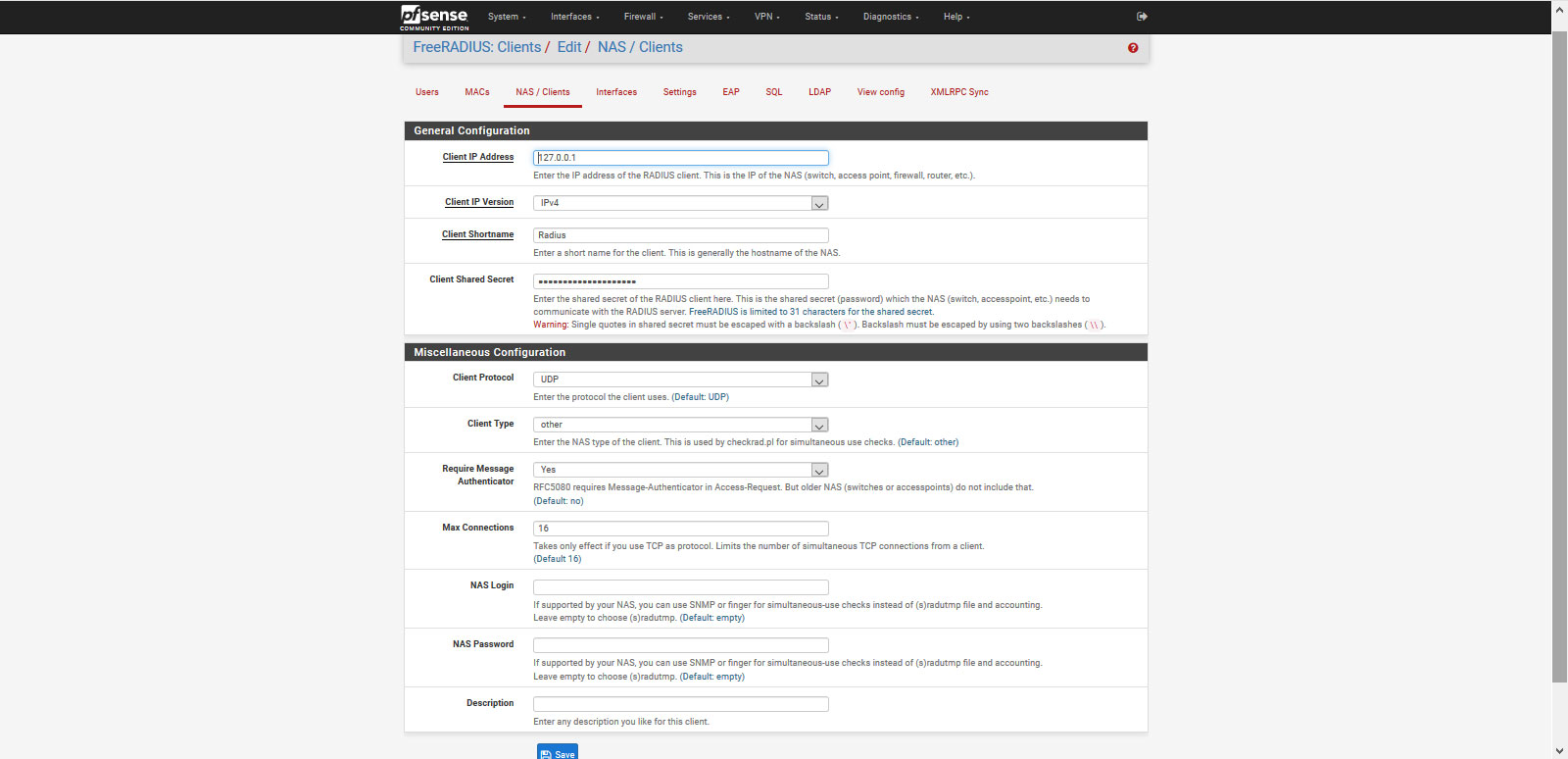Focus the Client Shortname field

pos(681,235)
